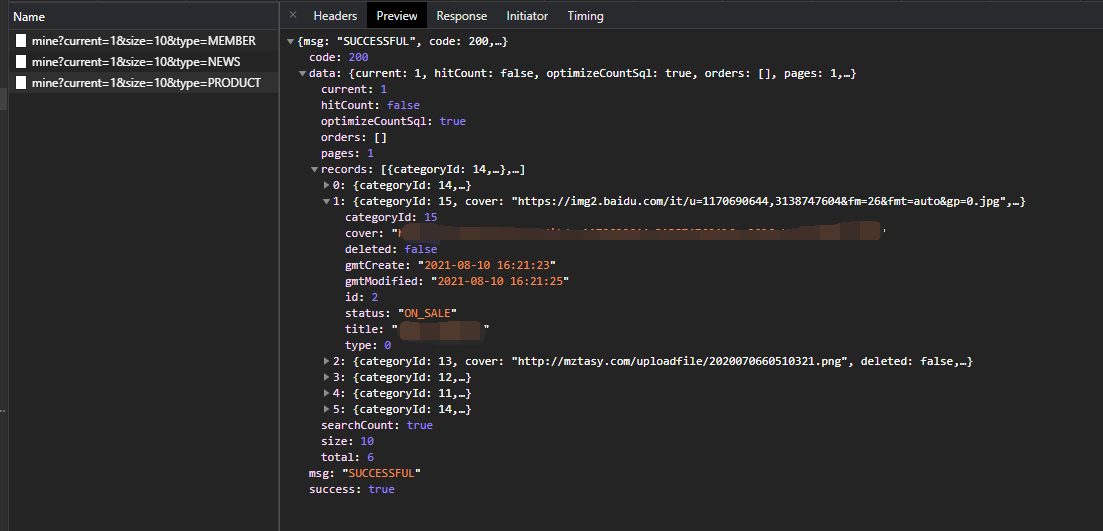This screenshot has width=1103, height=531.
Task: Collapse the root msg SUCCESSFUL object
Action: [x=291, y=42]
